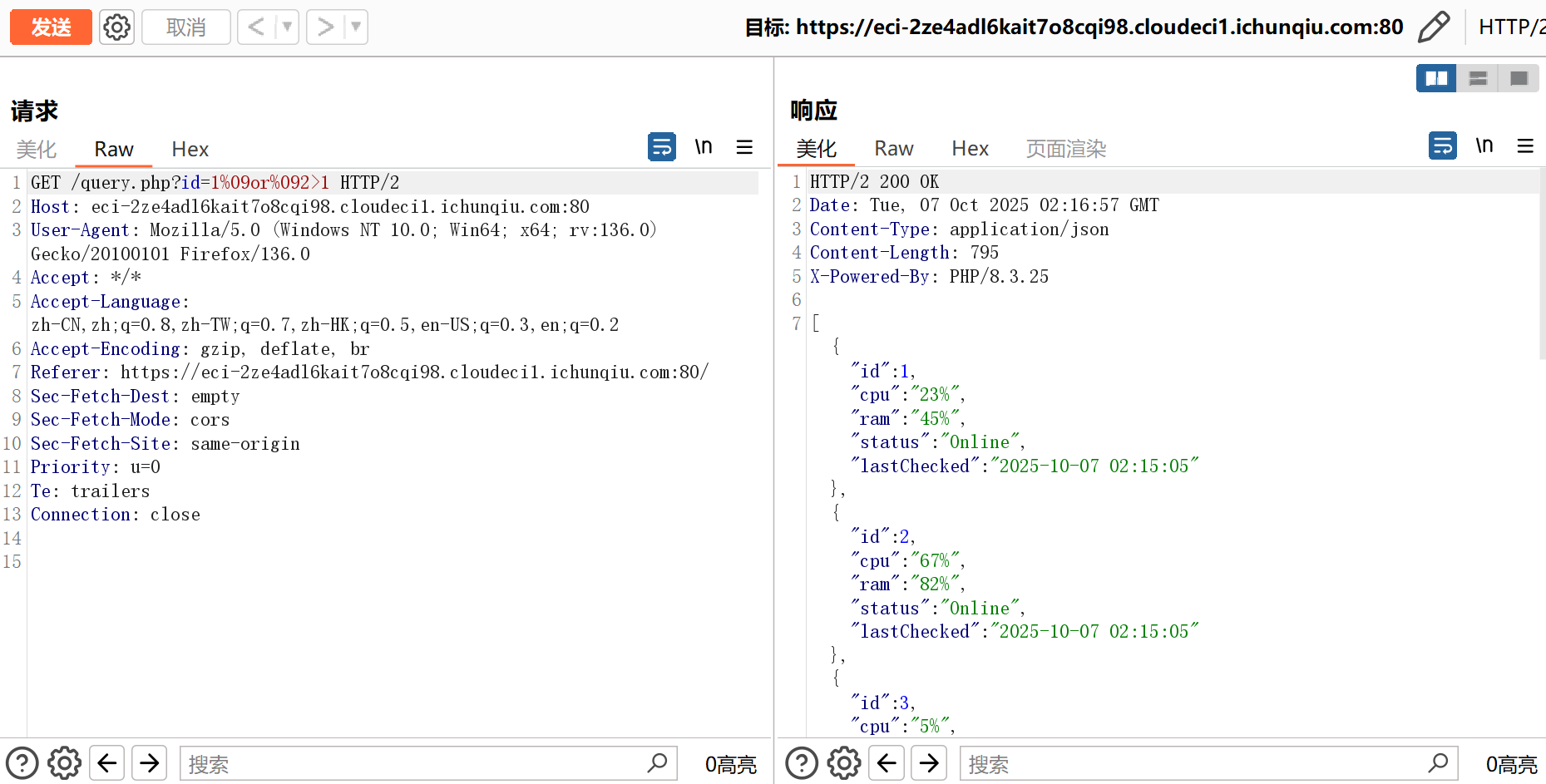The width and height of the screenshot is (1546, 784).
Task: Click the response search input field
Action: (1193, 763)
